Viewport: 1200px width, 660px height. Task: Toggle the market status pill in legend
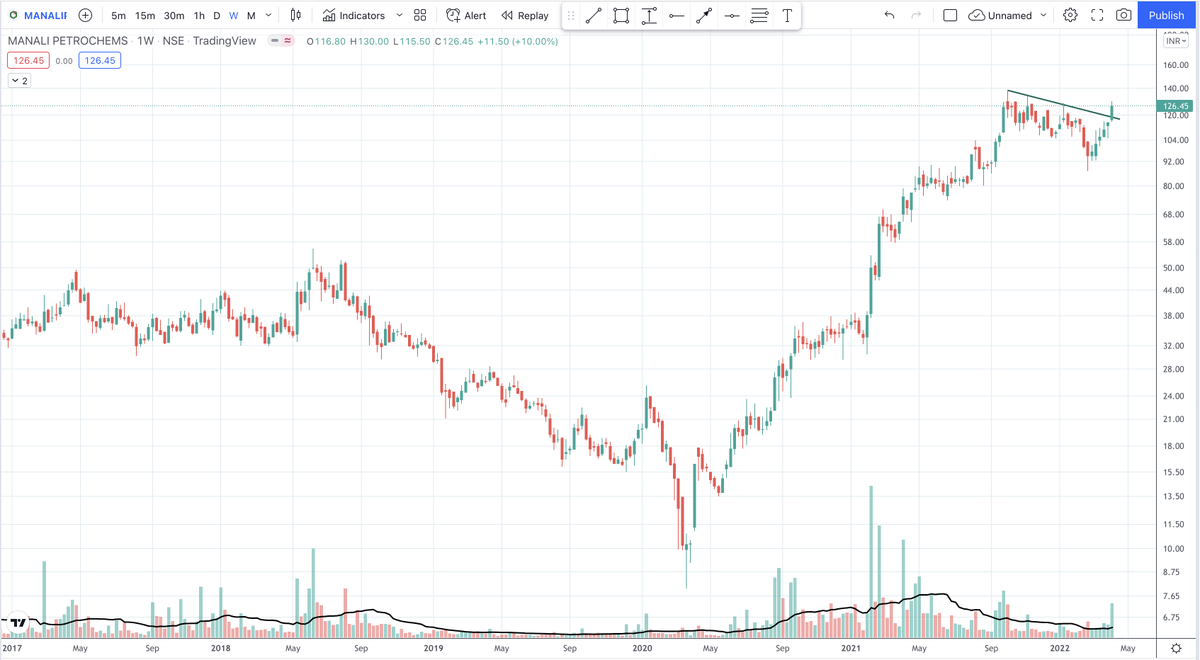[x=280, y=41]
